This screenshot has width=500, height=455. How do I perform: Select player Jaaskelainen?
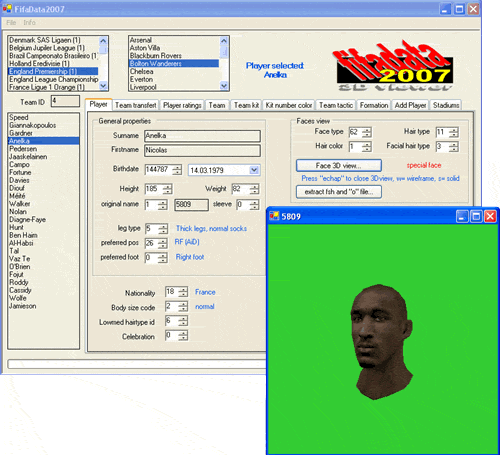28,157
